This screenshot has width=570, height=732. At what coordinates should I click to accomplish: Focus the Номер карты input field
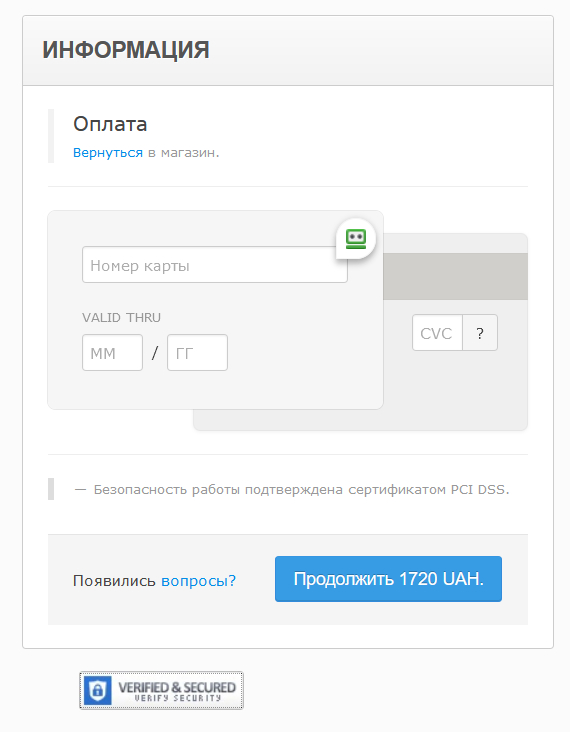215,265
